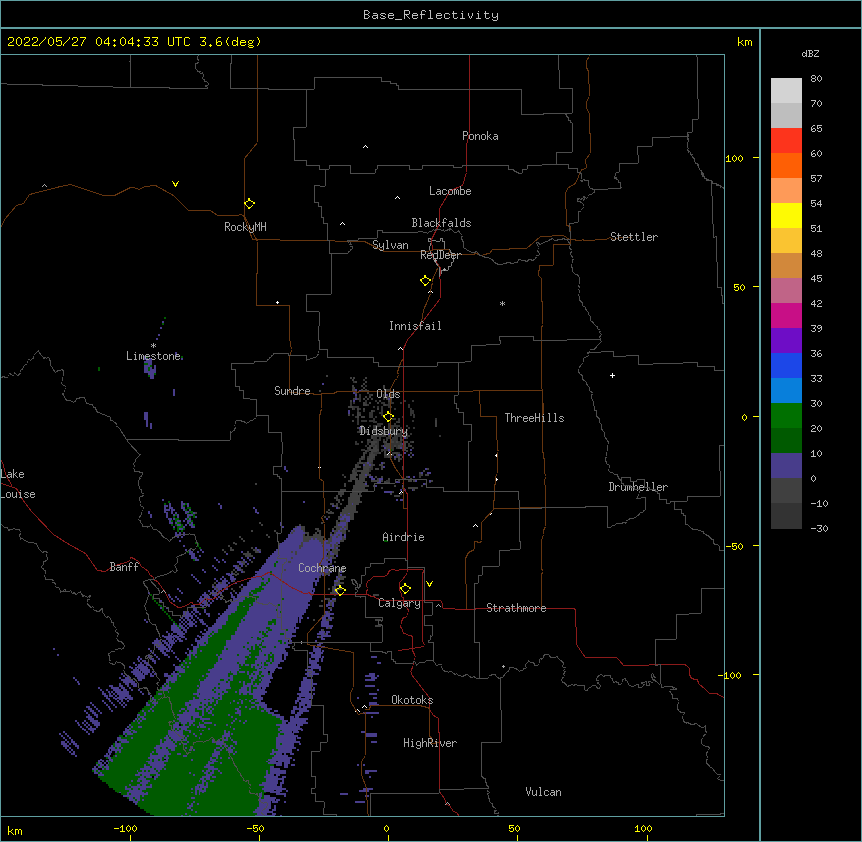
Task: Click the Banff label
Action: click(124, 567)
